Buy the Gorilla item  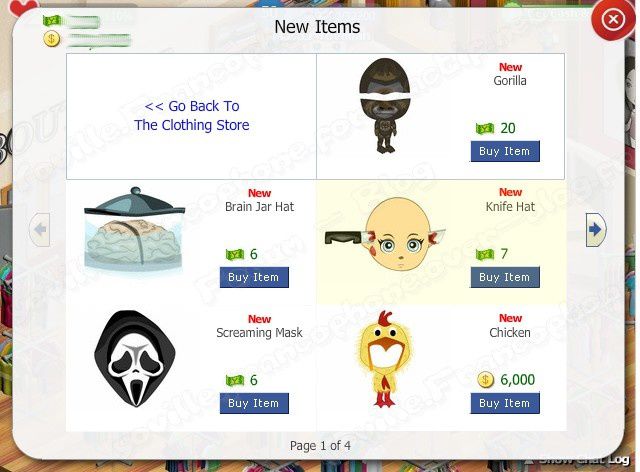505,151
